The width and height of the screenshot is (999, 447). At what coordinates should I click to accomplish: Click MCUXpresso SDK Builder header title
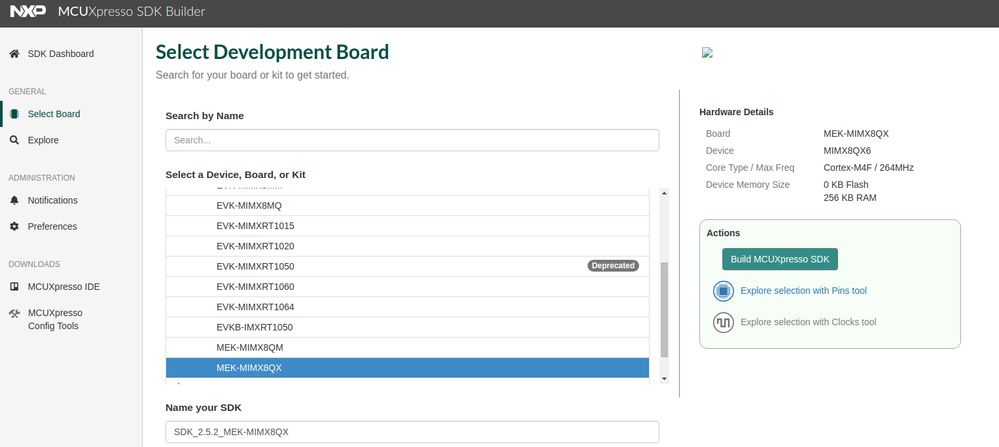132,11
